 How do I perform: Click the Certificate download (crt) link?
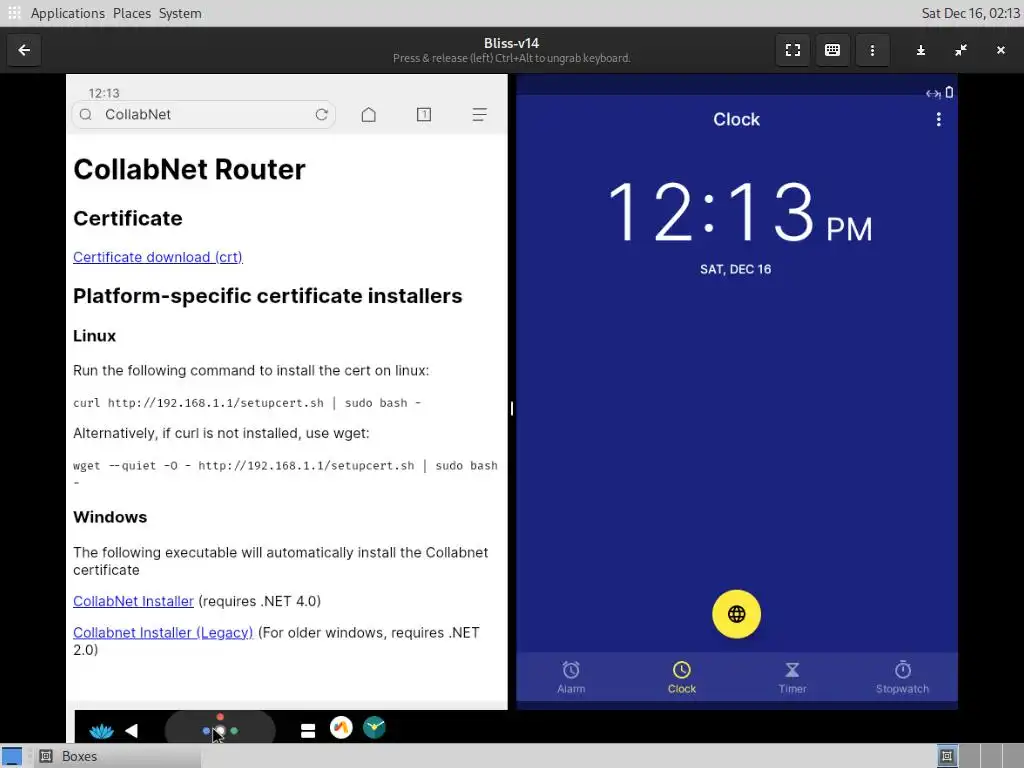coord(157,257)
